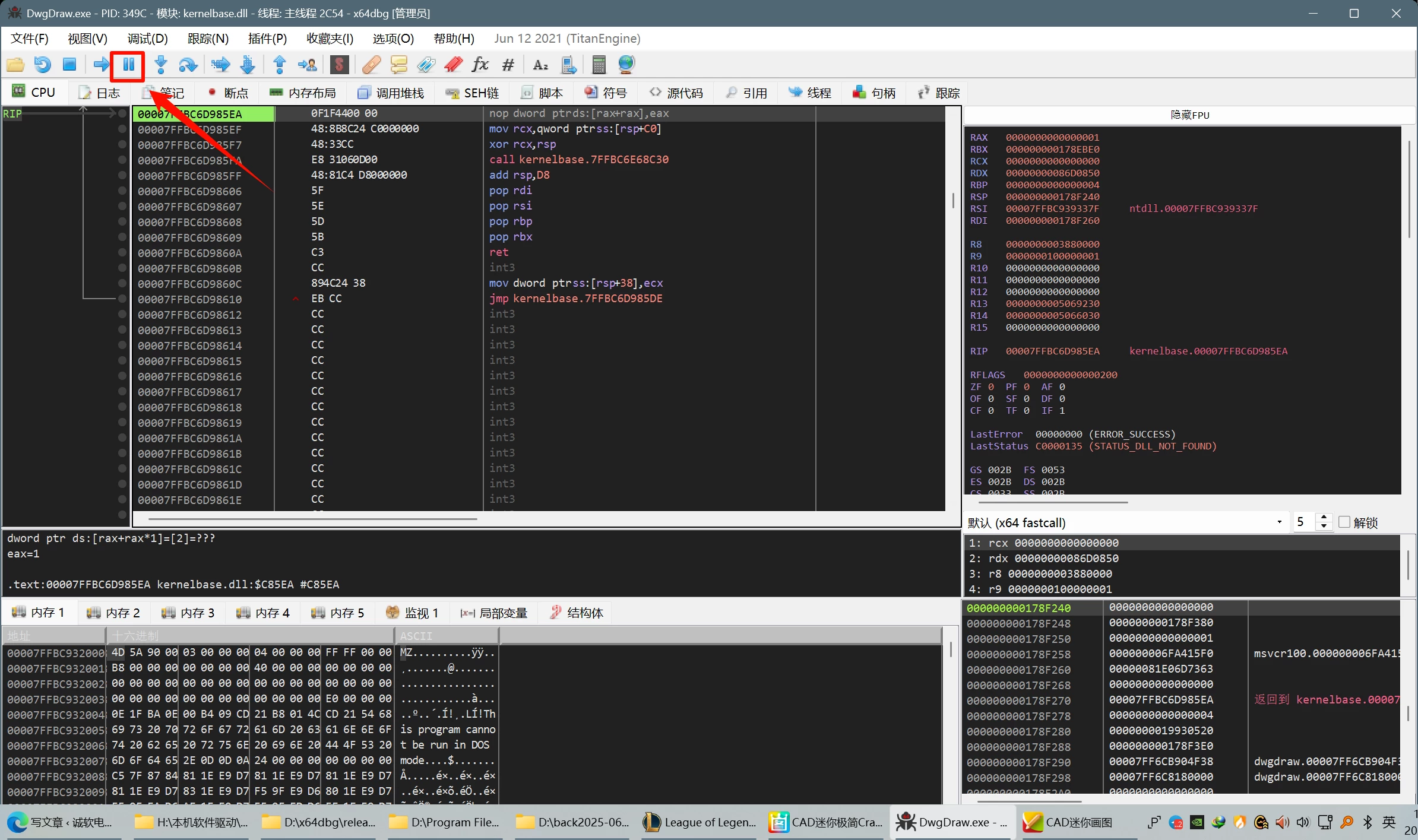
Task: Toggle breakpoint dot at address 00007FFBC6D98606
Action: pos(122,191)
